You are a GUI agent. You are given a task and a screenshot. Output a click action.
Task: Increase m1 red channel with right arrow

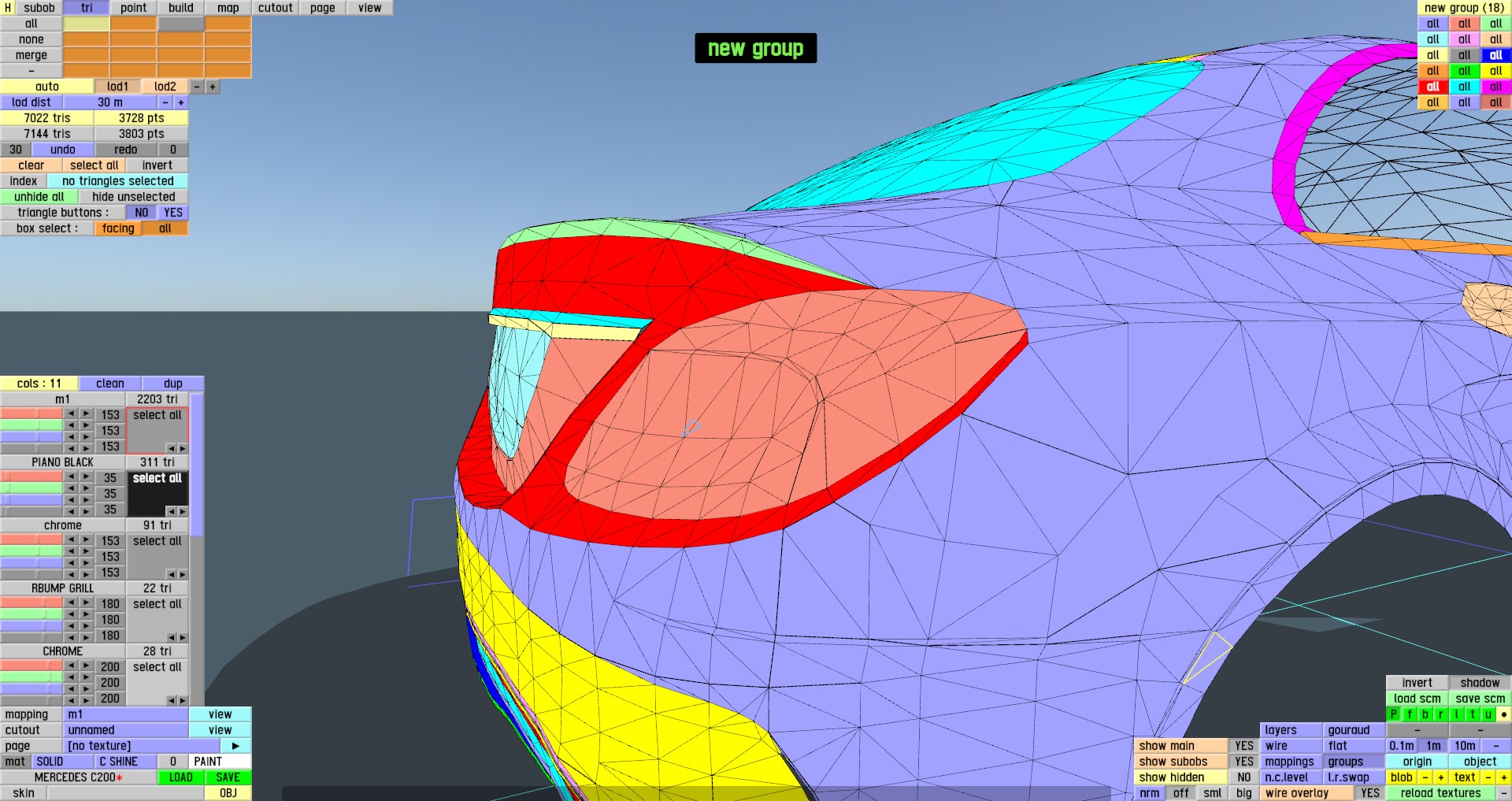[87, 413]
